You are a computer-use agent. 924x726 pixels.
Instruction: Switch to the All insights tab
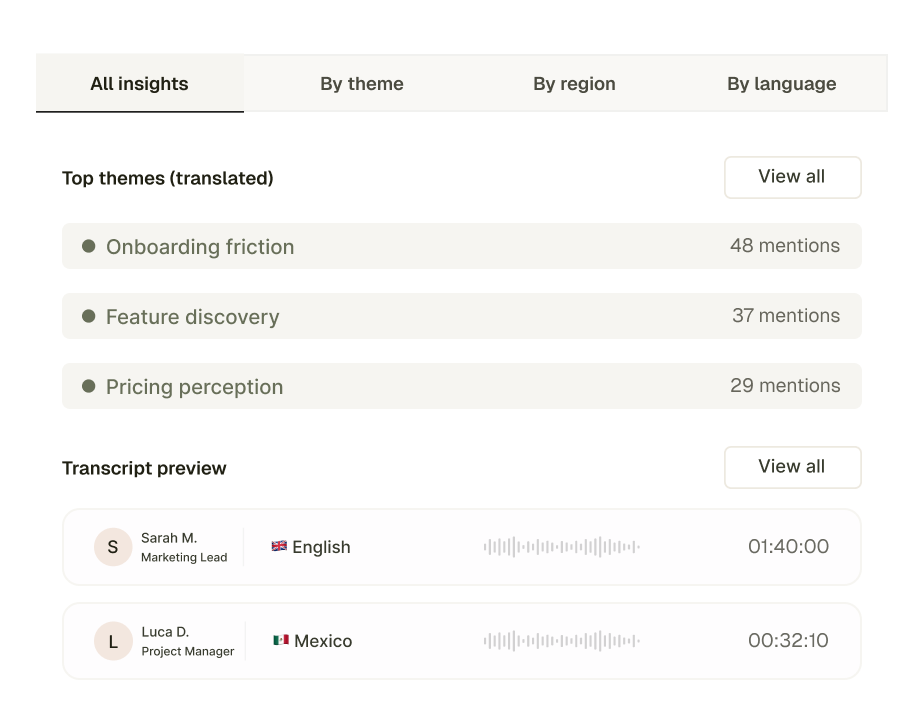140,83
